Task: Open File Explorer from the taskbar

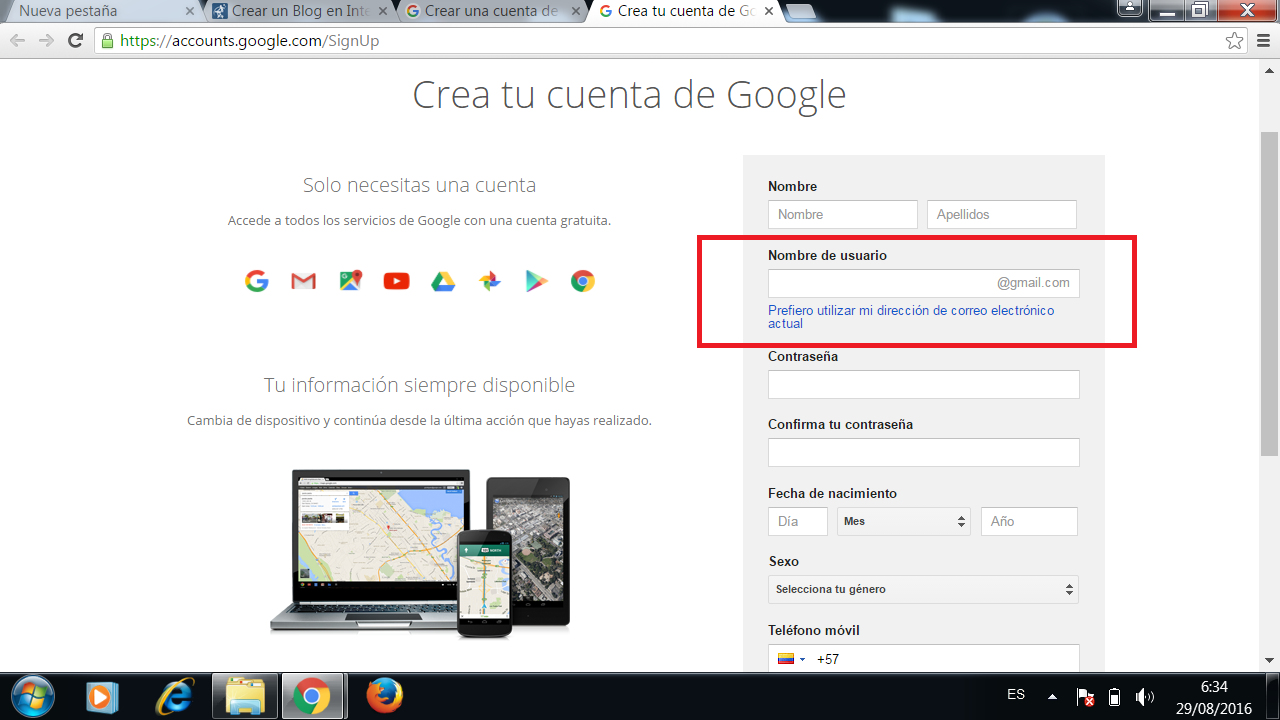Action: pyautogui.click(x=244, y=696)
